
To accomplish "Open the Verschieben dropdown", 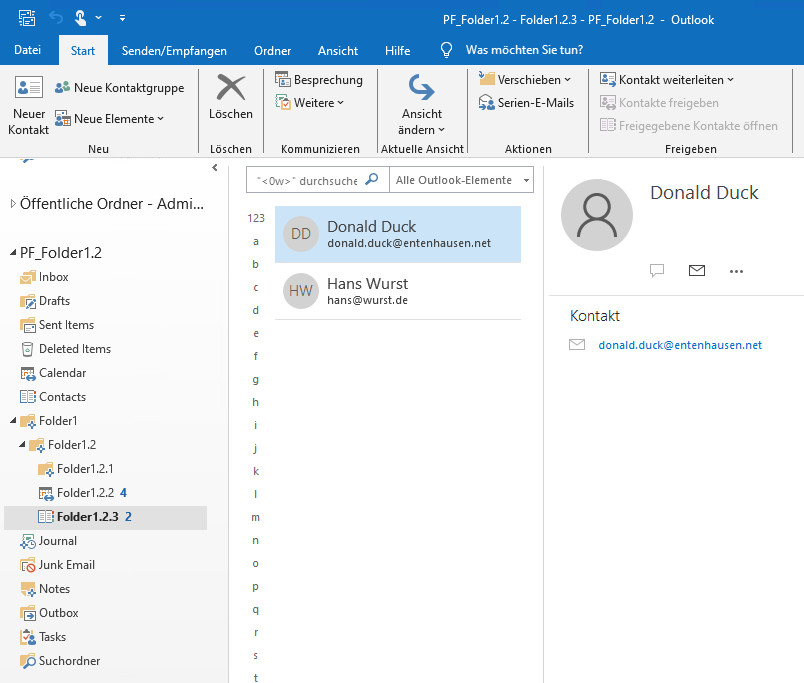I will 525,80.
